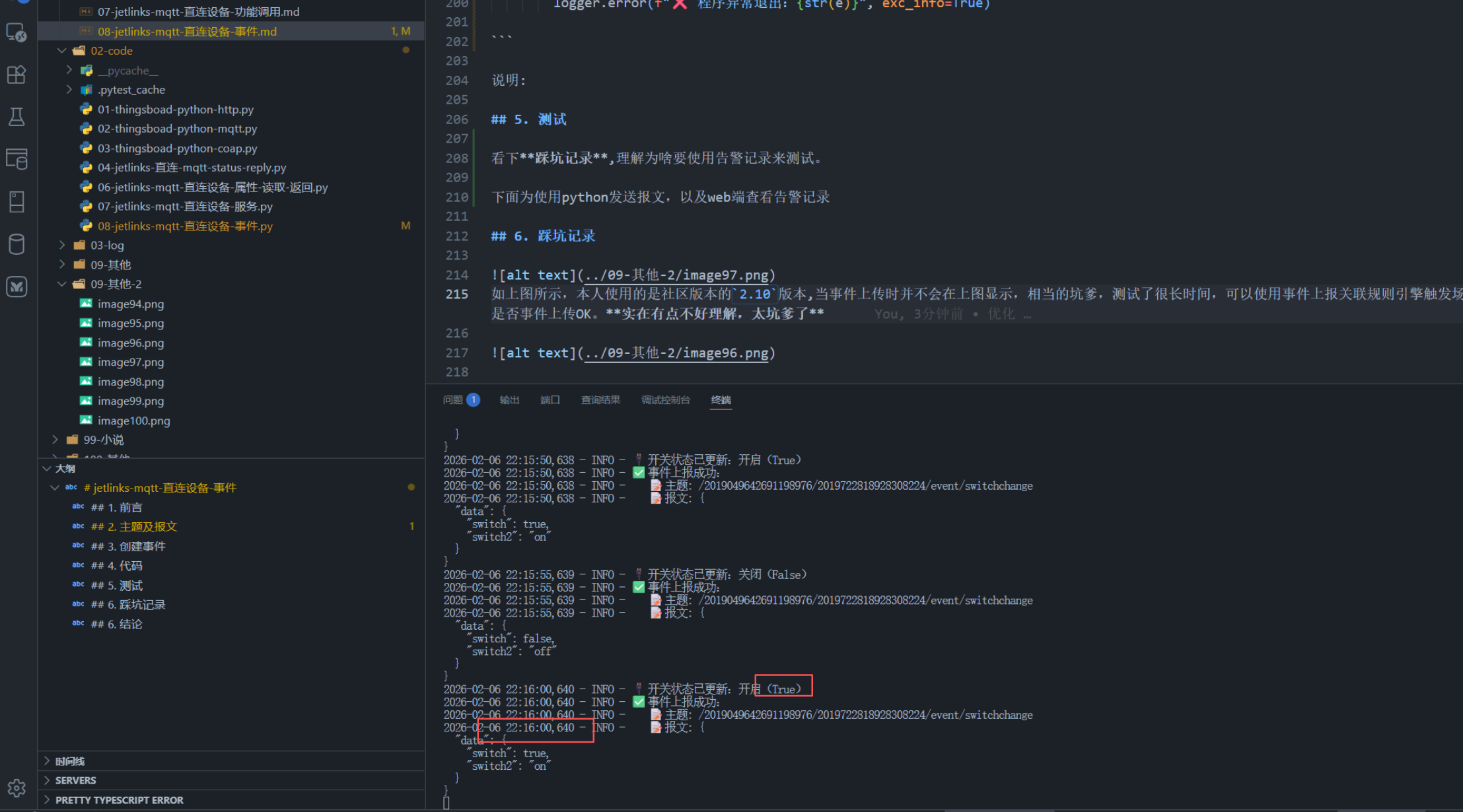Open the M-logo extension icon in activity bar
Image resolution: width=1463 pixels, height=812 pixels.
pos(17,287)
